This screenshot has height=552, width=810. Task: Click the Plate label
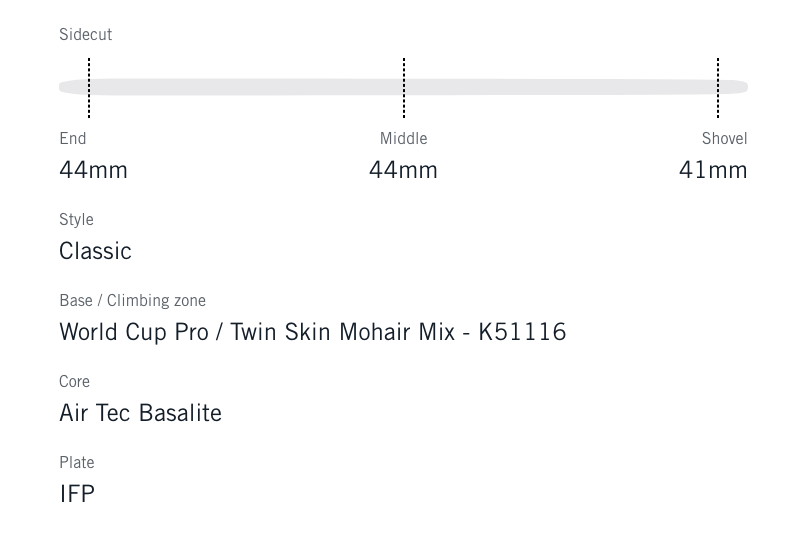pyautogui.click(x=77, y=463)
